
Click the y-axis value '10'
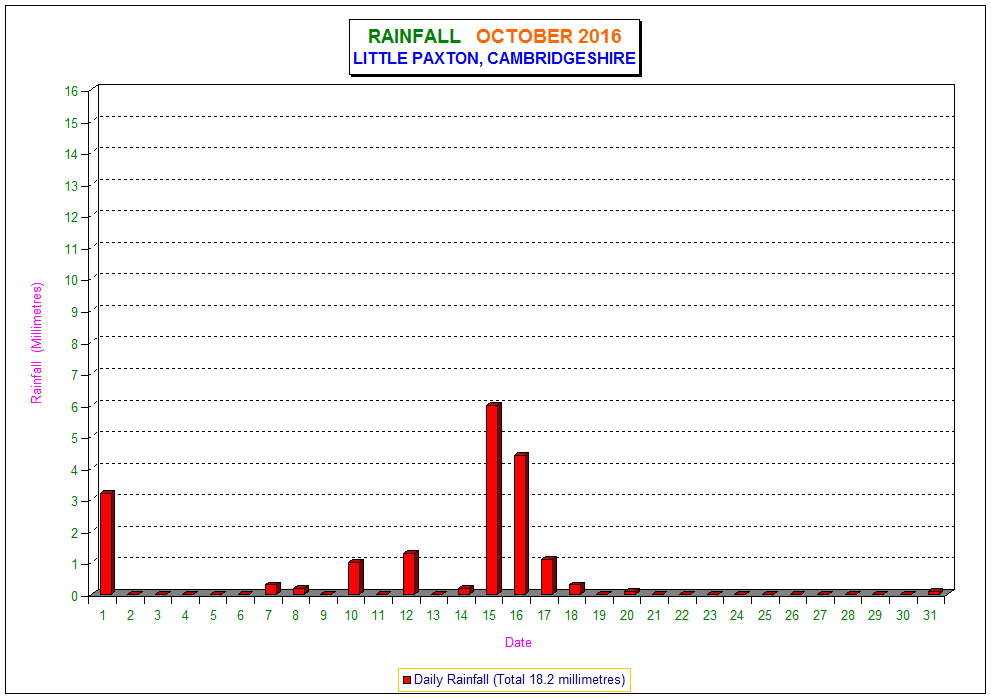point(71,280)
